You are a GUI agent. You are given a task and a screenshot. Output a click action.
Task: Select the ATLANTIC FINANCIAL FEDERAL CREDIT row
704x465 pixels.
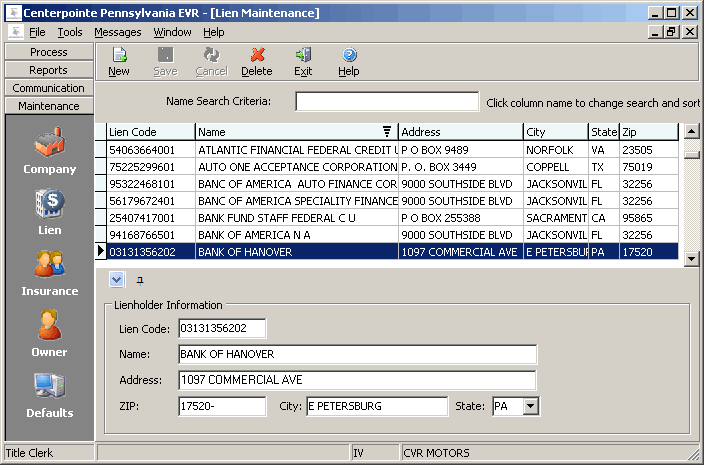[x=387, y=150]
